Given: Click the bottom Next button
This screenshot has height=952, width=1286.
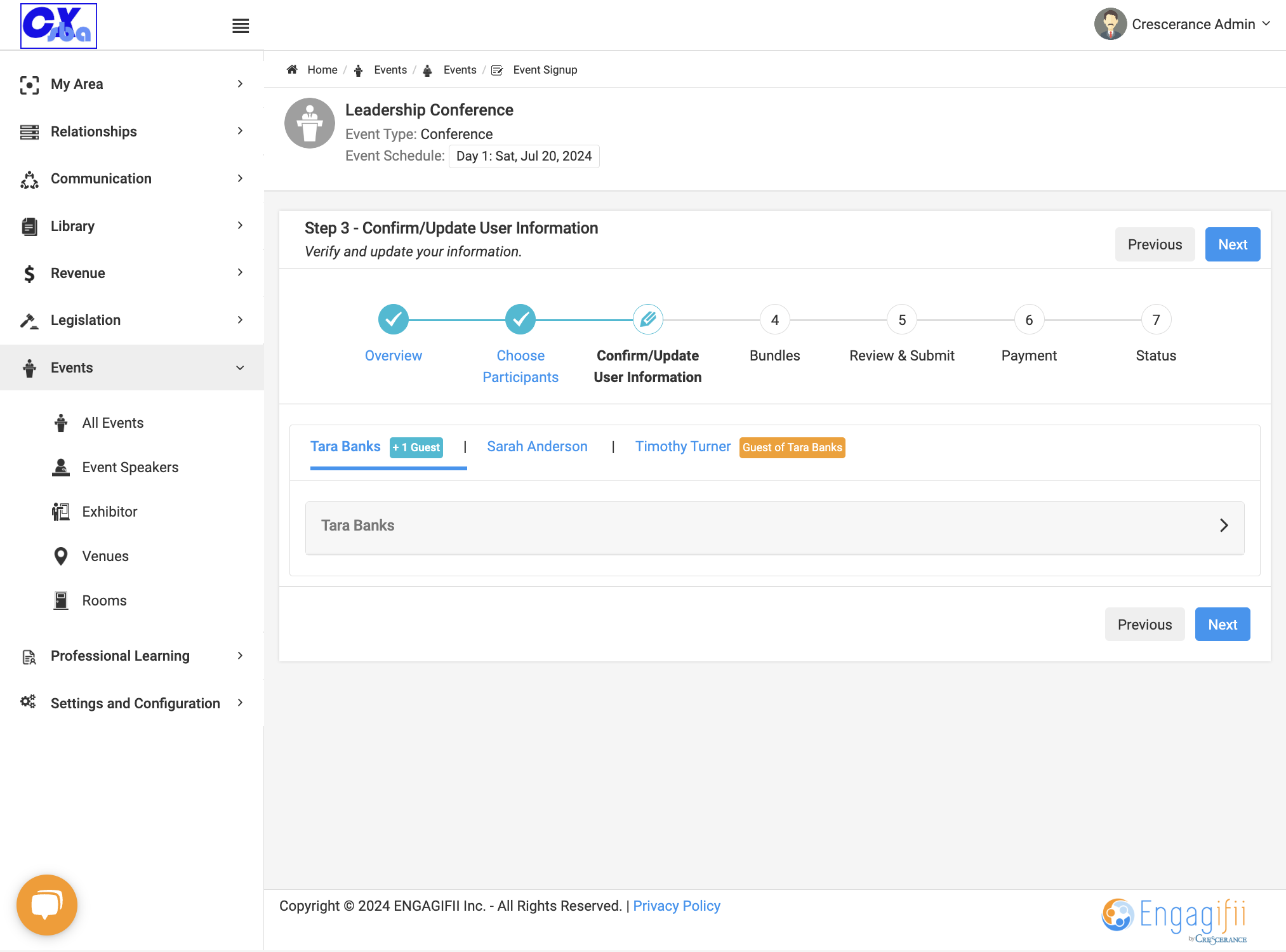Looking at the screenshot, I should [x=1223, y=625].
